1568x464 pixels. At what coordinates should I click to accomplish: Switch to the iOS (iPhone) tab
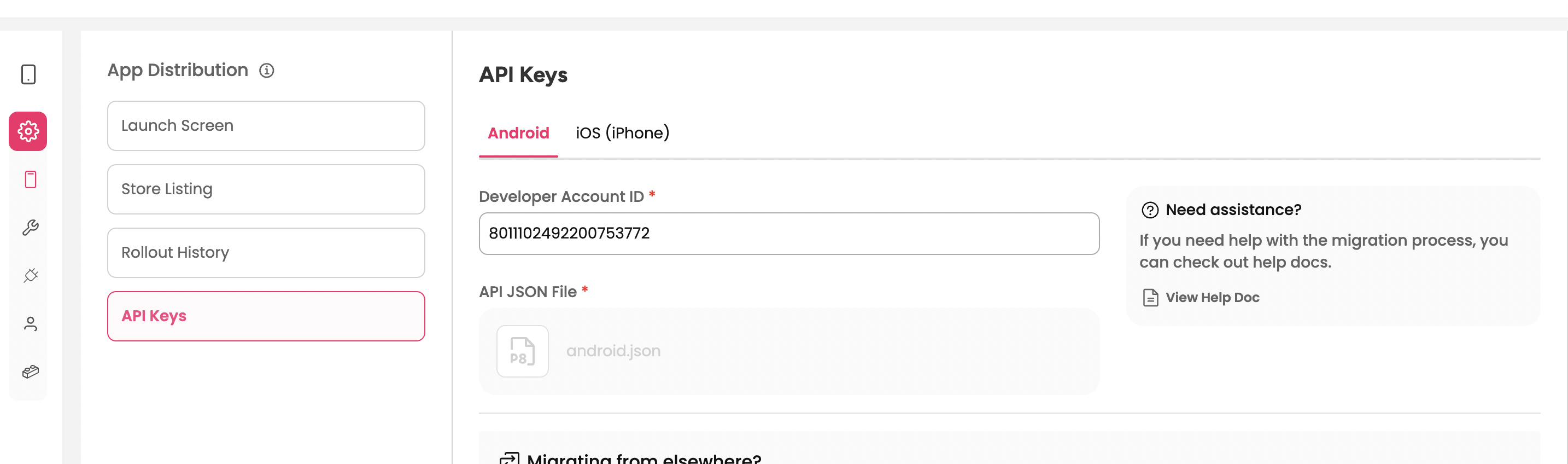tap(622, 133)
